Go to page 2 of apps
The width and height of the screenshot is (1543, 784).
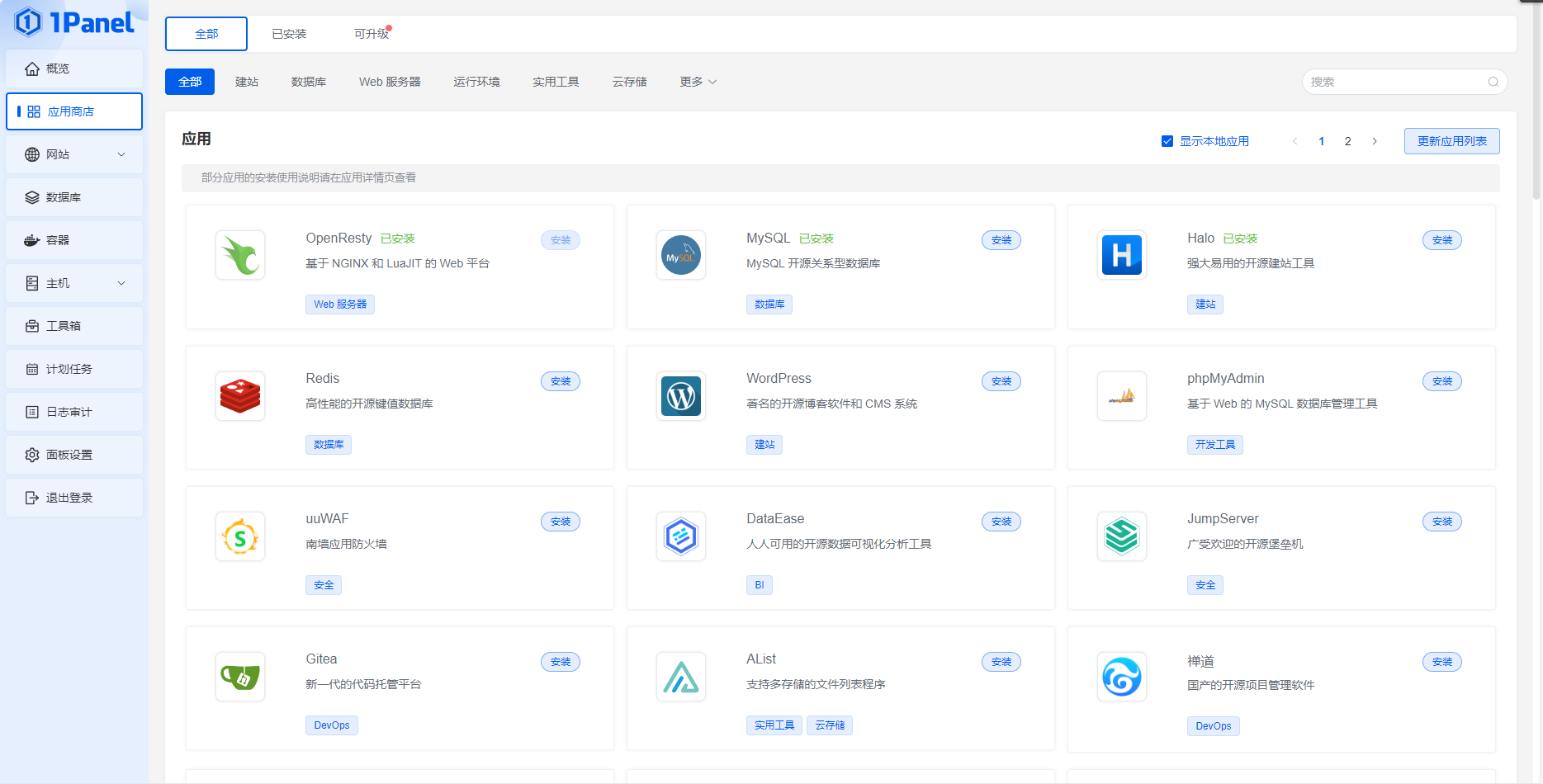pos(1347,141)
